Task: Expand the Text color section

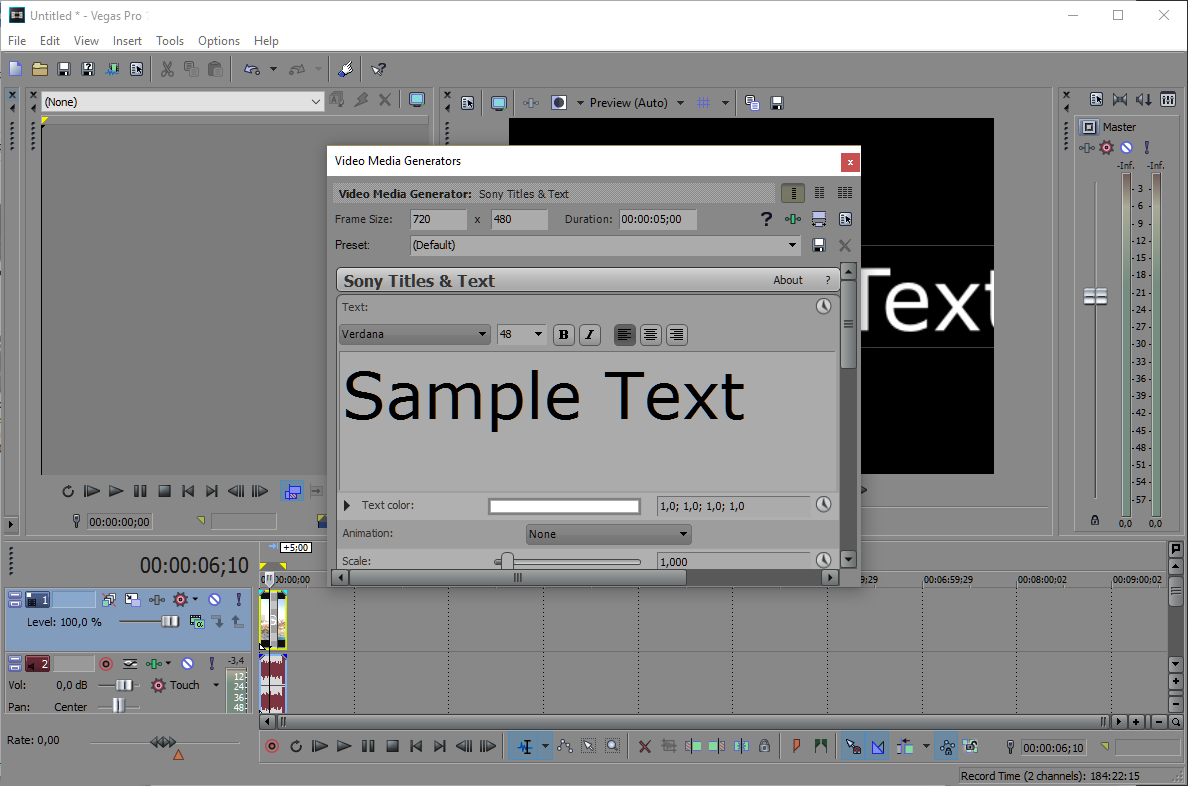Action: [347, 506]
